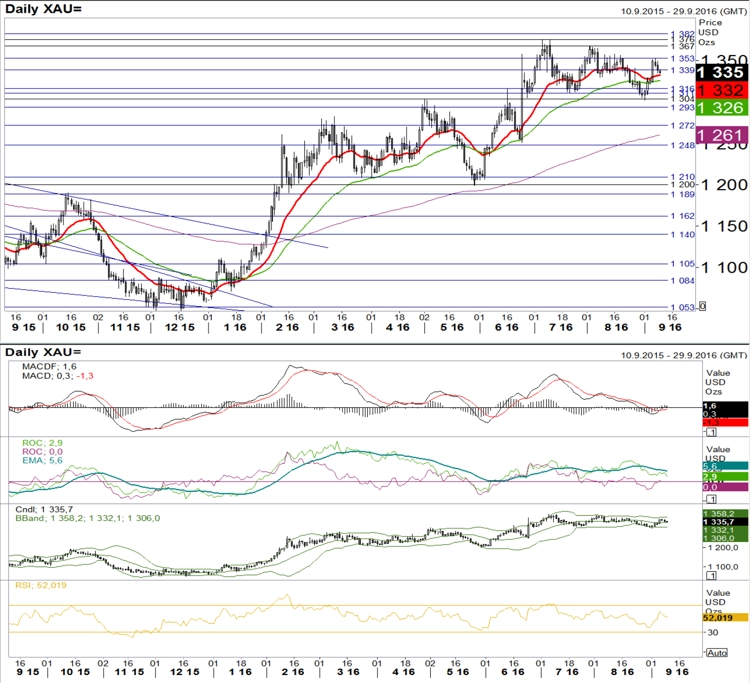Click the RSI; 52,019 legend text
The height and width of the screenshot is (683, 750).
pyautogui.click(x=41, y=585)
